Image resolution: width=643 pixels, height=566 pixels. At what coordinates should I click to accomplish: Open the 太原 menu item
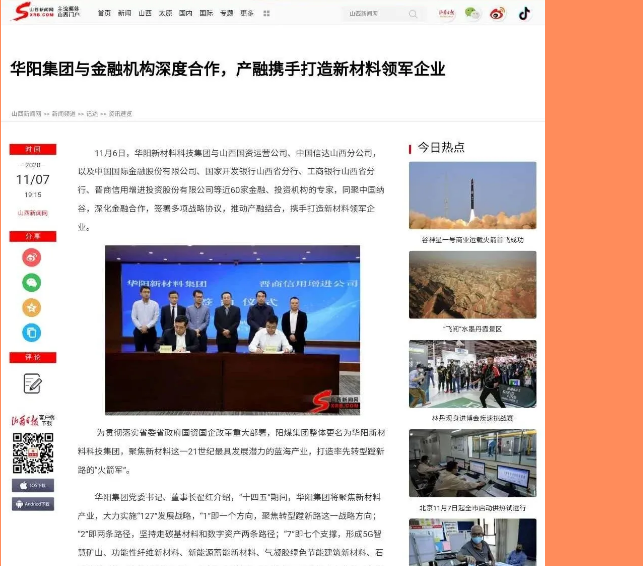[x=166, y=13]
